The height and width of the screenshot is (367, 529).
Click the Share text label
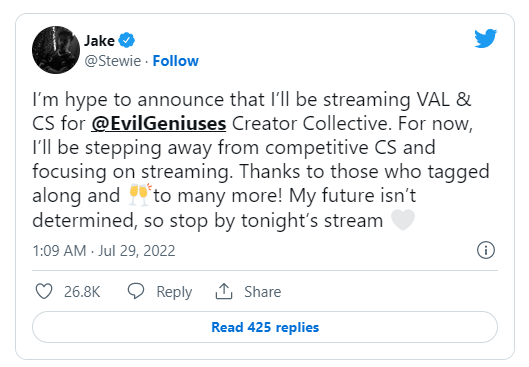click(262, 292)
